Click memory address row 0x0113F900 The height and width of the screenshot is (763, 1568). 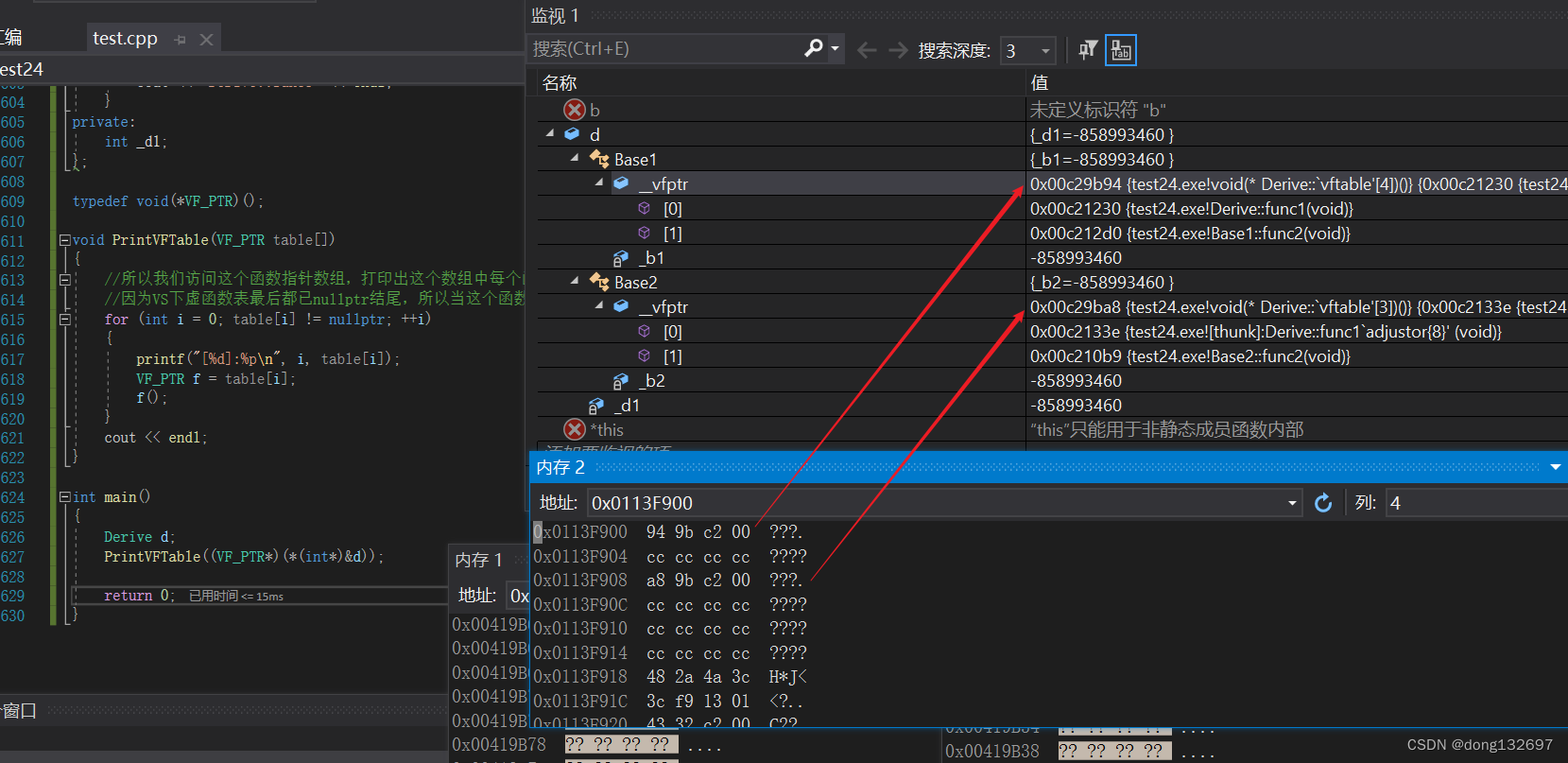pos(580,532)
